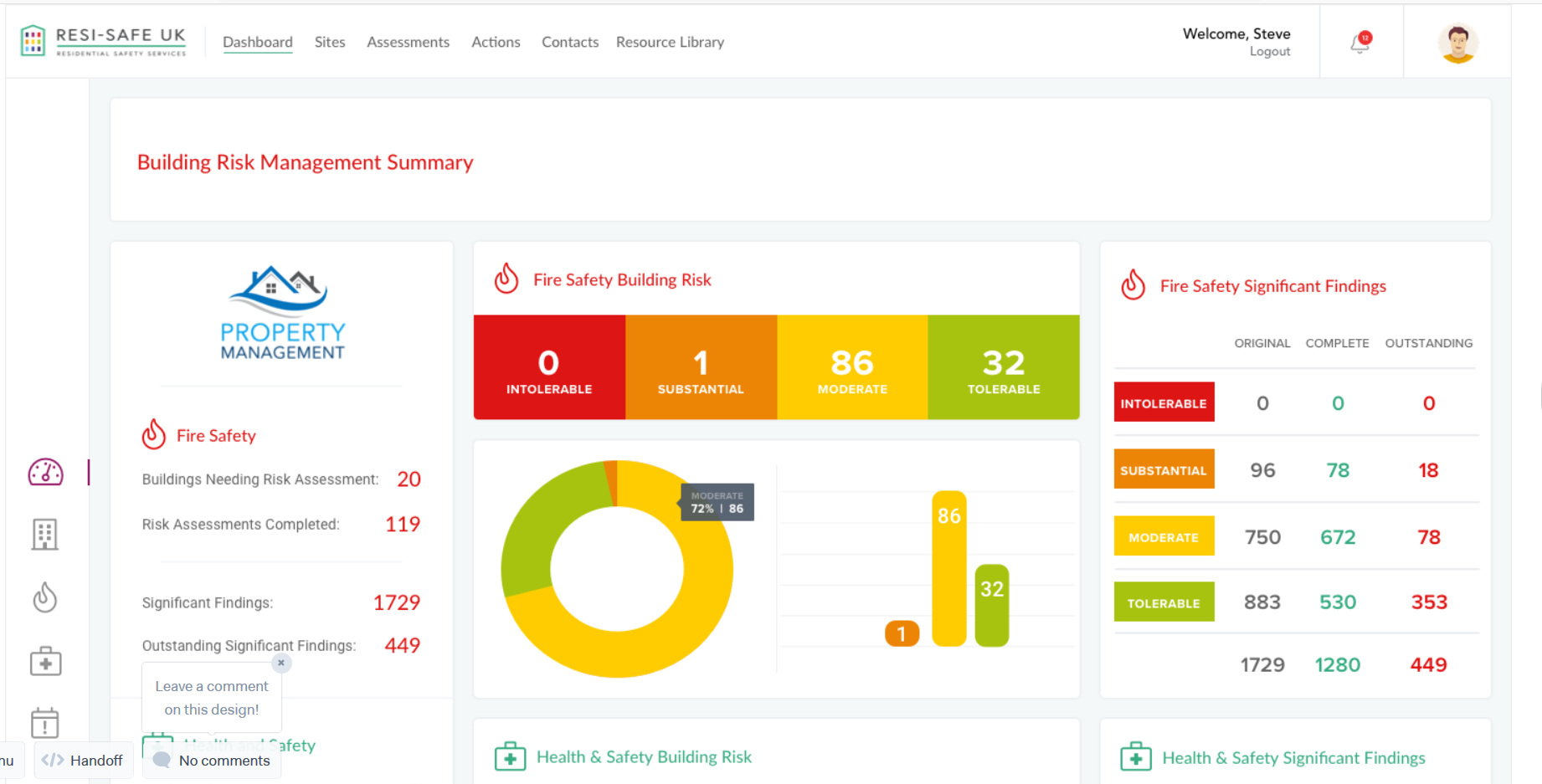Click the Resi-Safe UK logo
Viewport: 1542px width, 784px height.
(x=104, y=41)
